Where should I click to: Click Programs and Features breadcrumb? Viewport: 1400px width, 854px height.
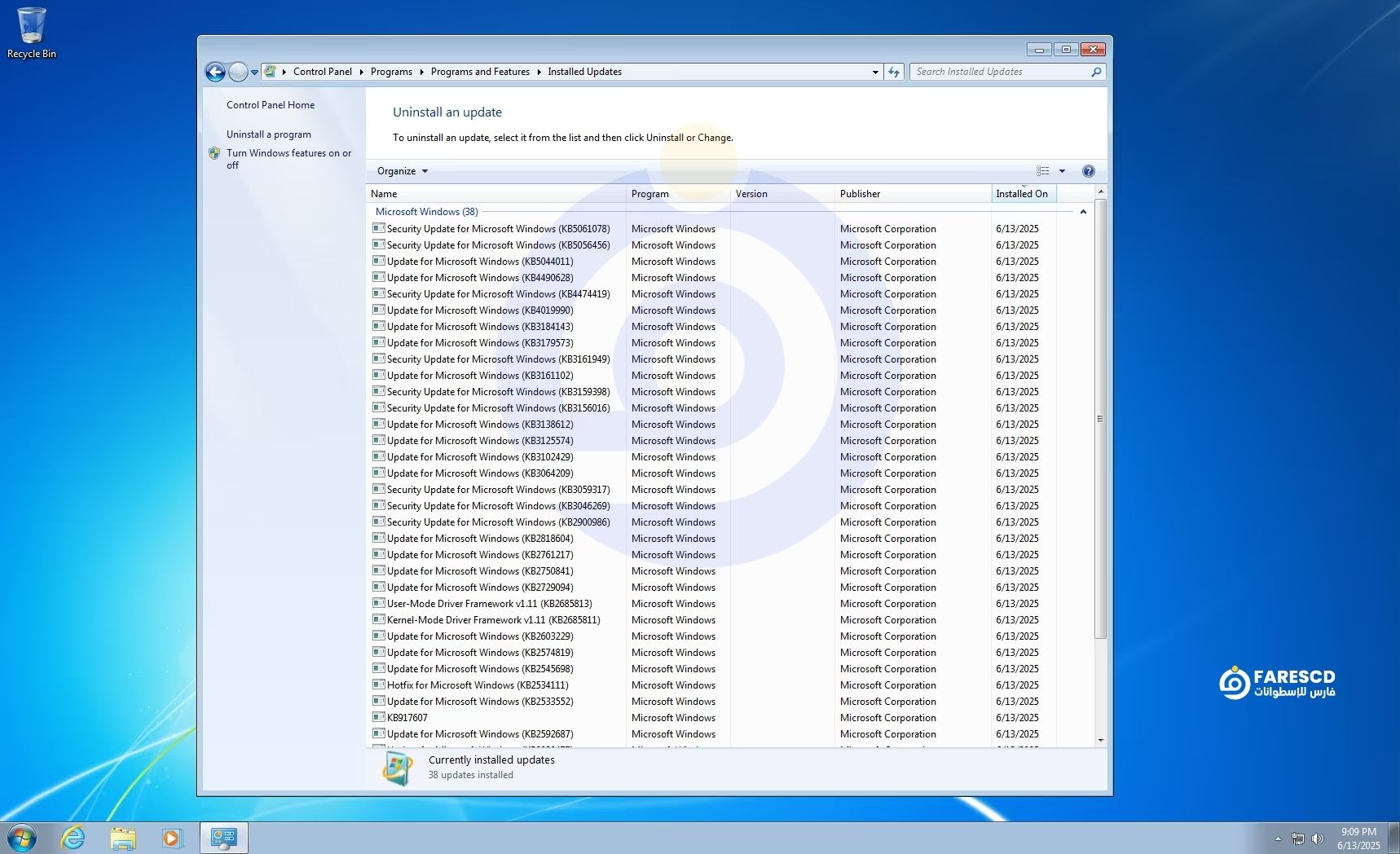480,72
